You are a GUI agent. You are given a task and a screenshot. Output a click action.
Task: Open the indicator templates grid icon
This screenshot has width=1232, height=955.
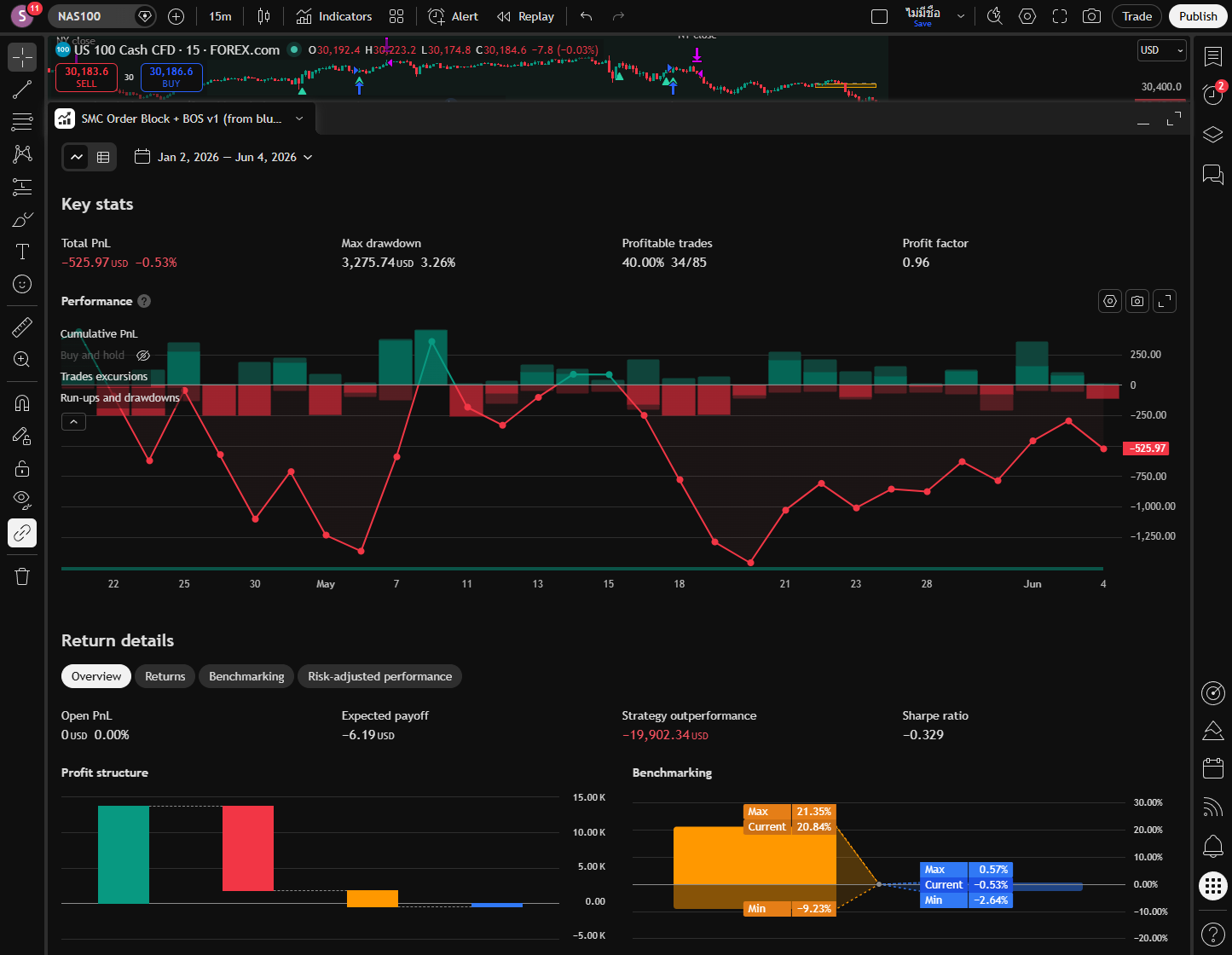(396, 16)
